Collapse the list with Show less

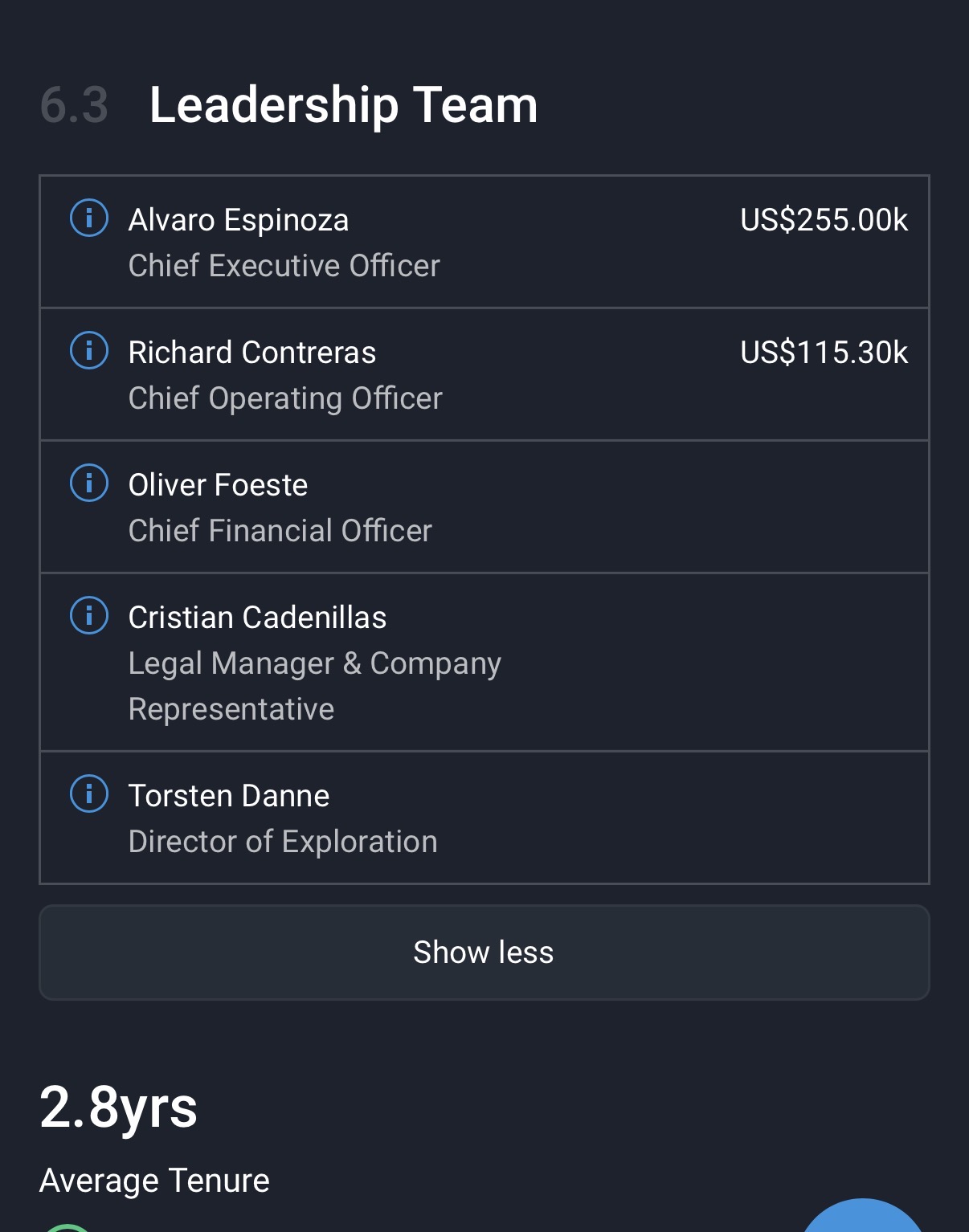(484, 953)
